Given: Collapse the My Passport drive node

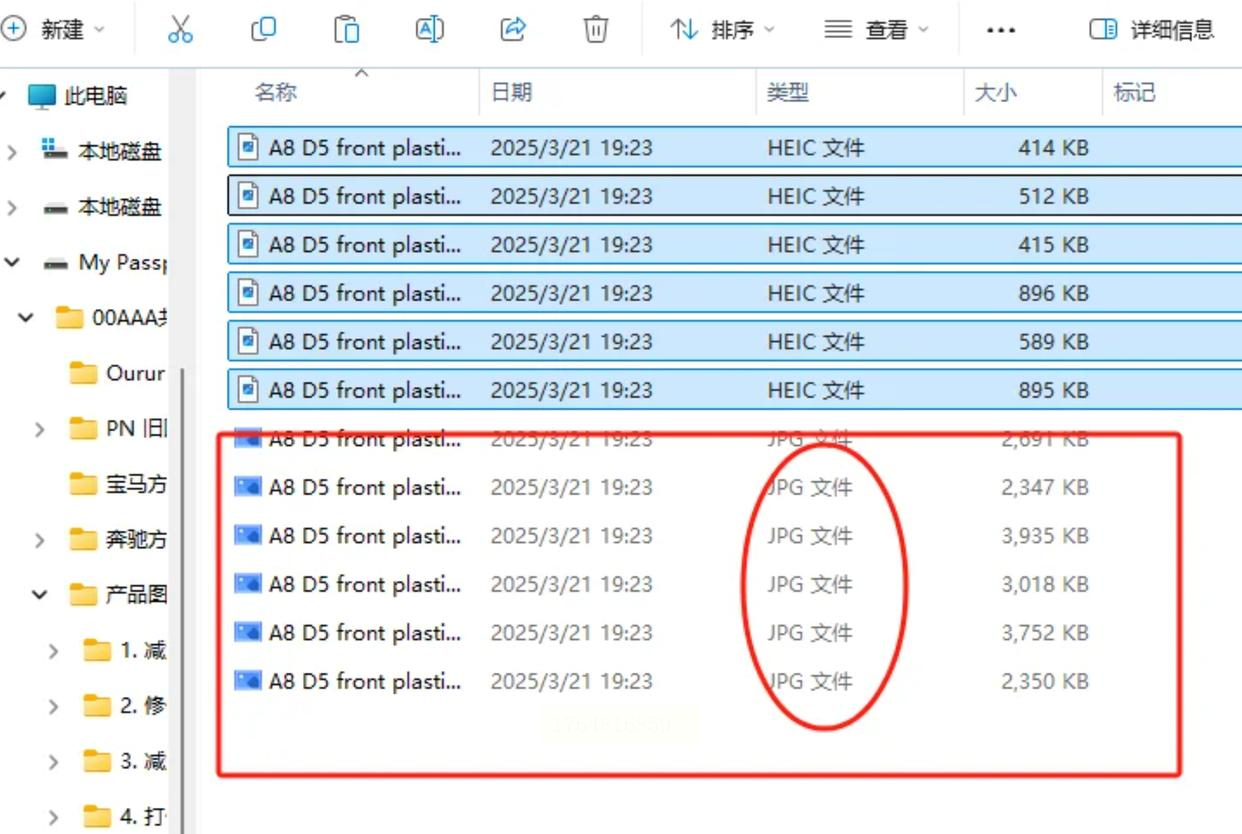Looking at the screenshot, I should 13,263.
